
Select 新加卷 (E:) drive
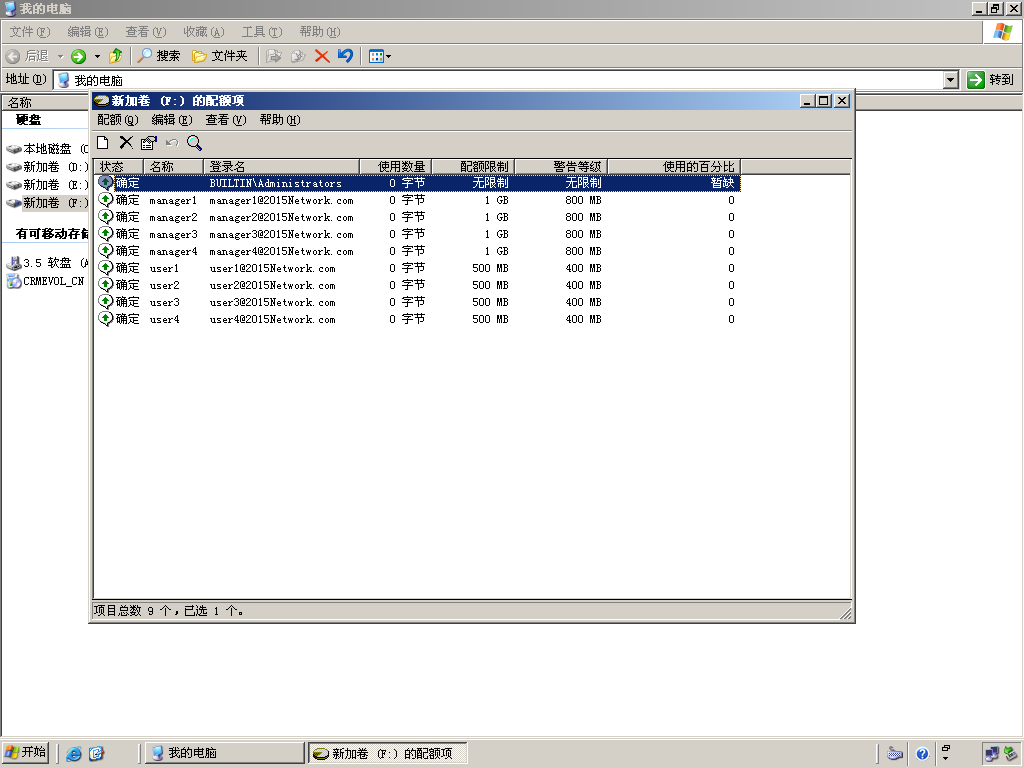47,185
